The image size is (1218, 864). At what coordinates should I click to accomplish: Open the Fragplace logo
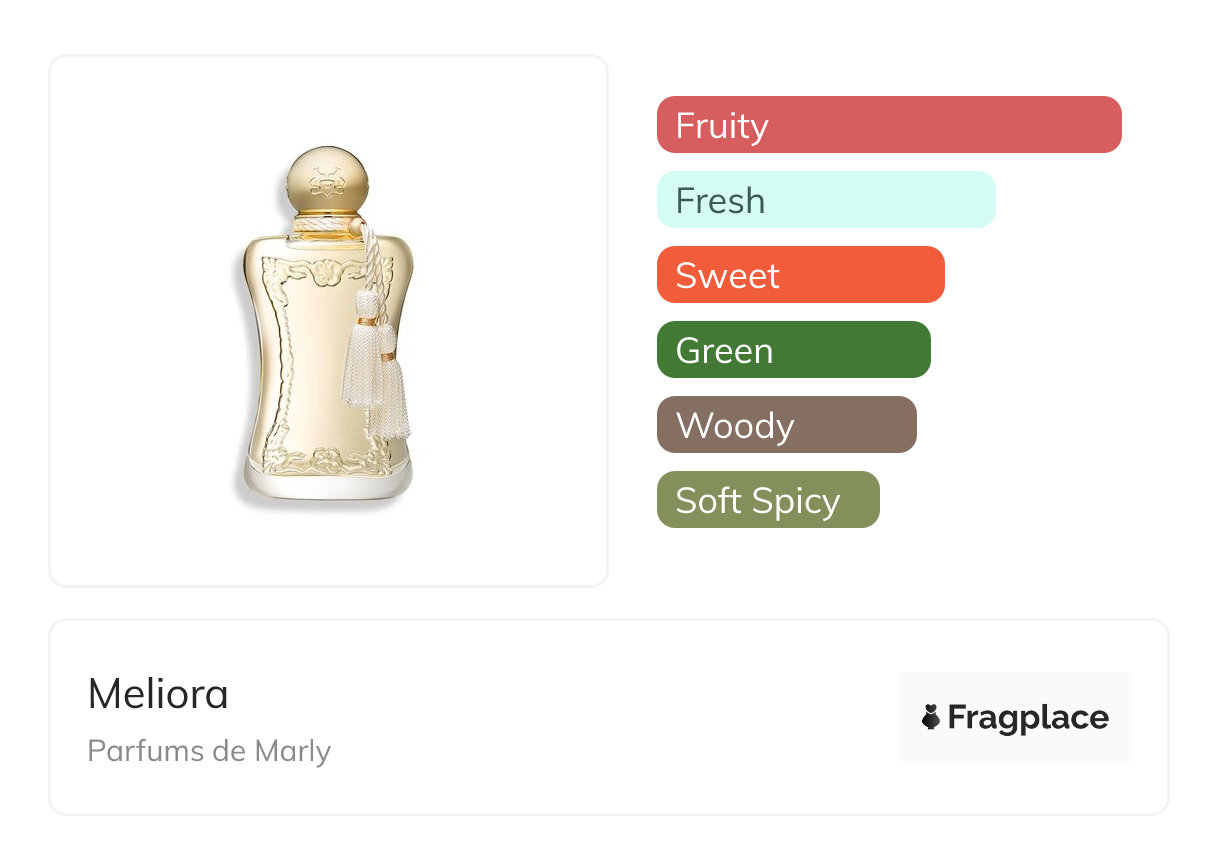(x=1015, y=717)
